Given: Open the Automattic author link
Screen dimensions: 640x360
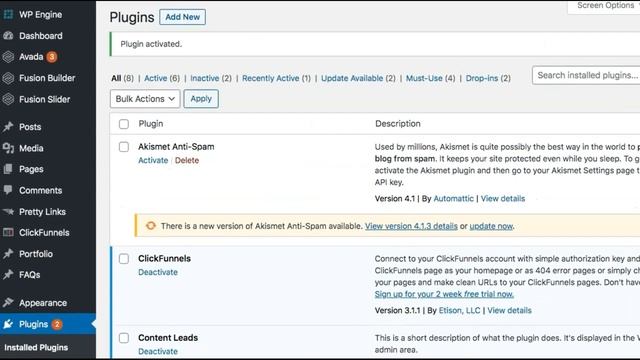Looking at the screenshot, I should click(453, 199).
